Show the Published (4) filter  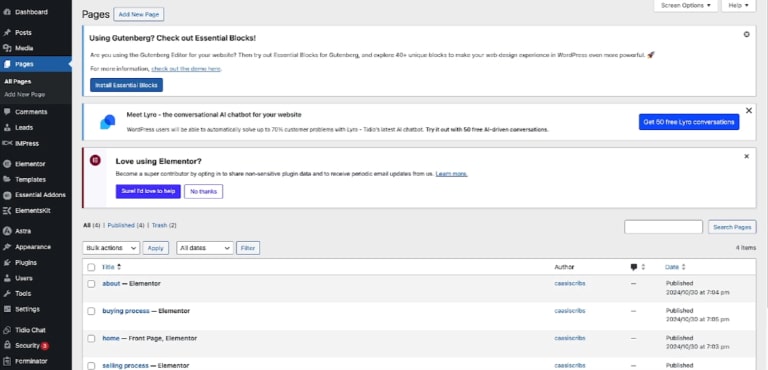126,225
